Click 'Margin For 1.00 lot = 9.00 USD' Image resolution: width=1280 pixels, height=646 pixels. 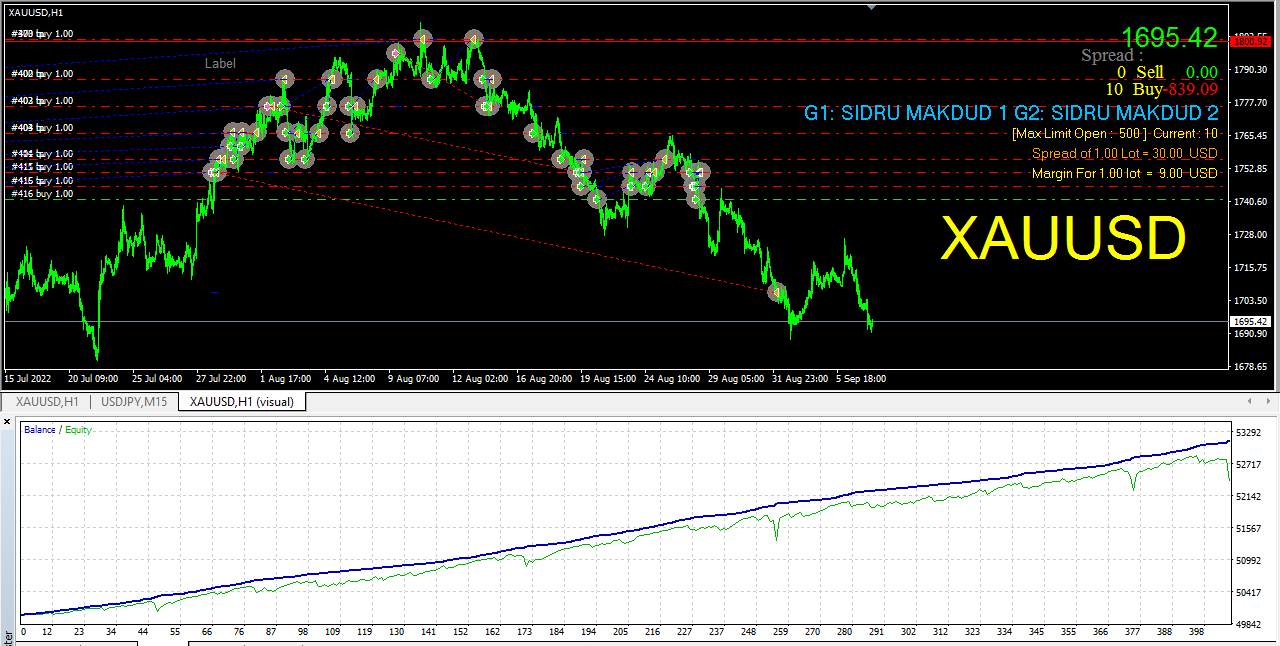point(1125,173)
